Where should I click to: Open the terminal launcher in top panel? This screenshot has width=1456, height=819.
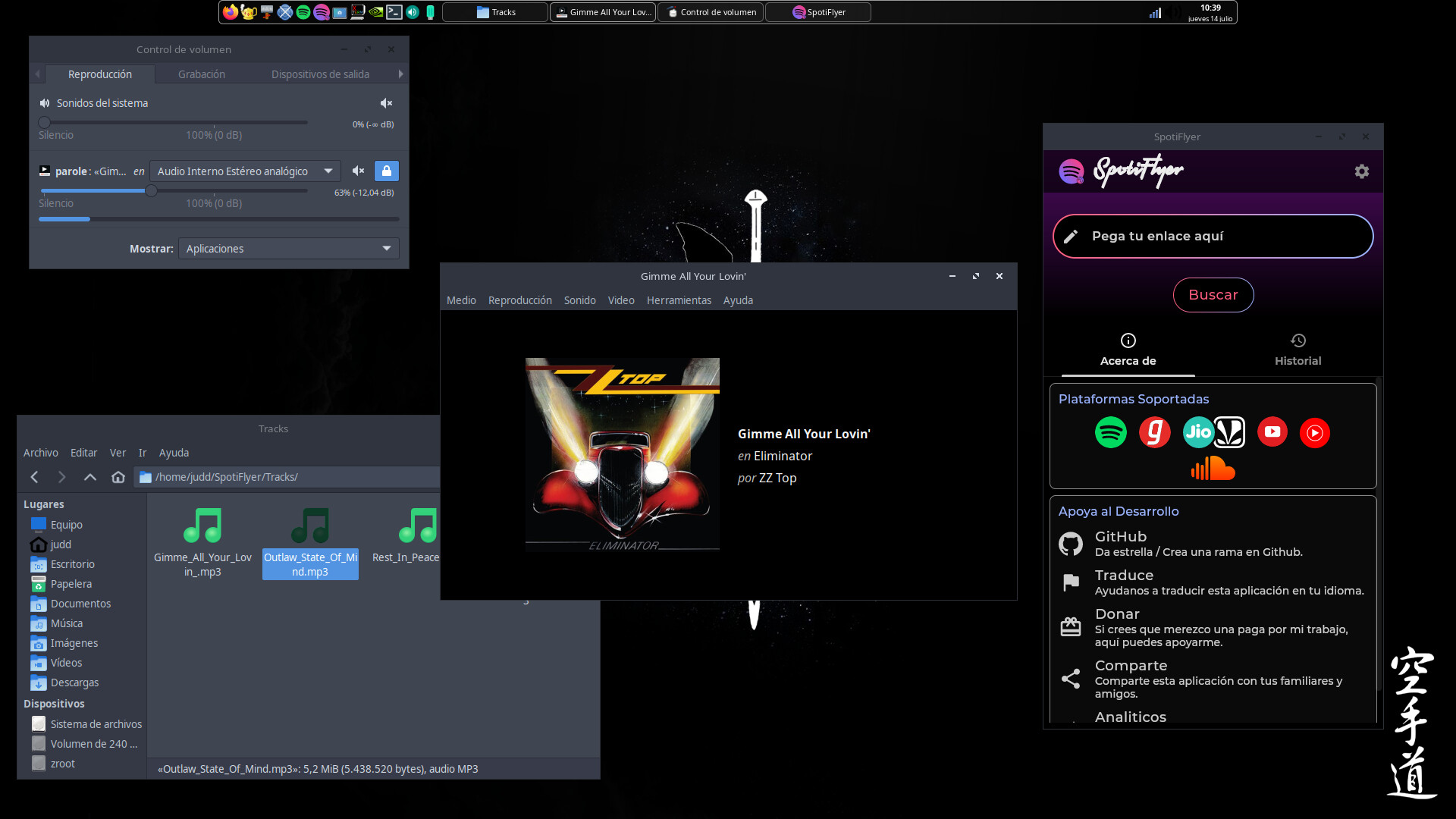(x=394, y=12)
